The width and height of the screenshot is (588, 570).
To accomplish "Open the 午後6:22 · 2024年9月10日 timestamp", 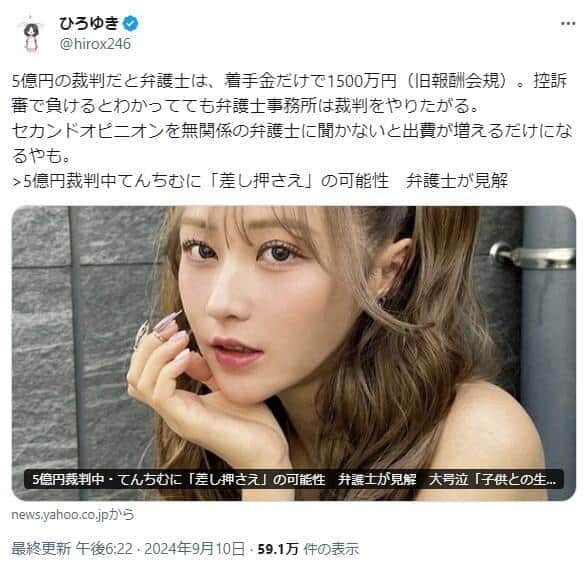I will click(161, 549).
